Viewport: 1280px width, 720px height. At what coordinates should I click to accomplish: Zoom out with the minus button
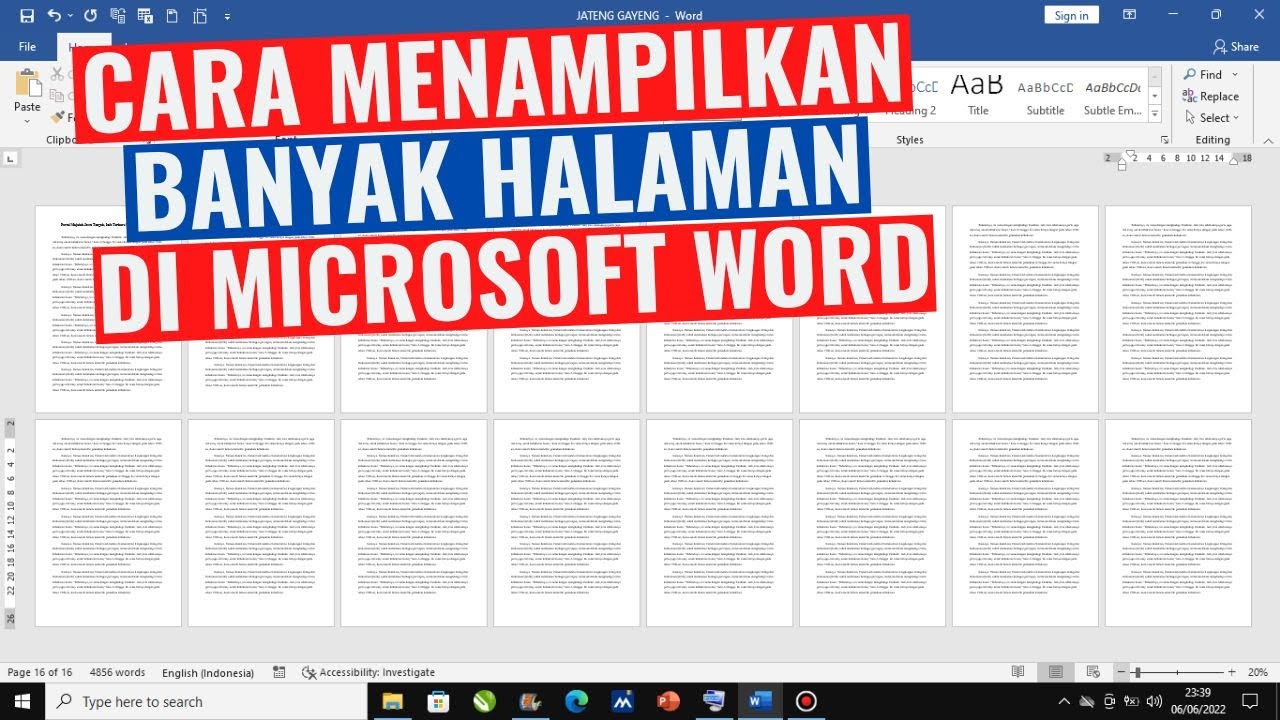pos(1122,673)
